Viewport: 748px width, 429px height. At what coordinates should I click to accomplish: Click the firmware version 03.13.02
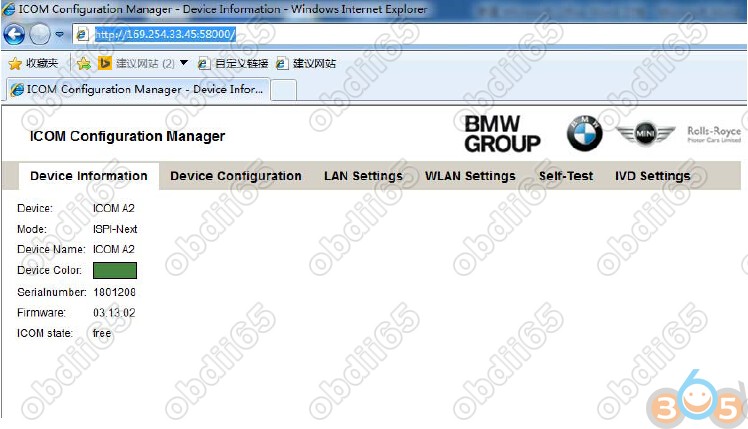point(114,313)
